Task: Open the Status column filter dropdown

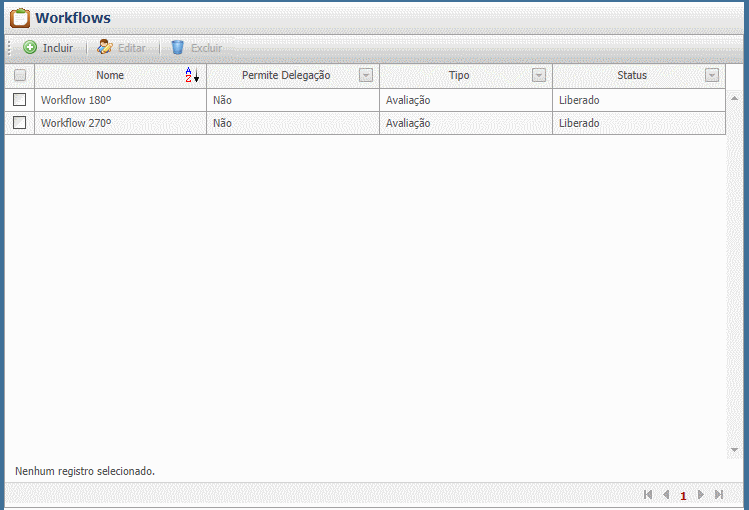Action: (712, 75)
